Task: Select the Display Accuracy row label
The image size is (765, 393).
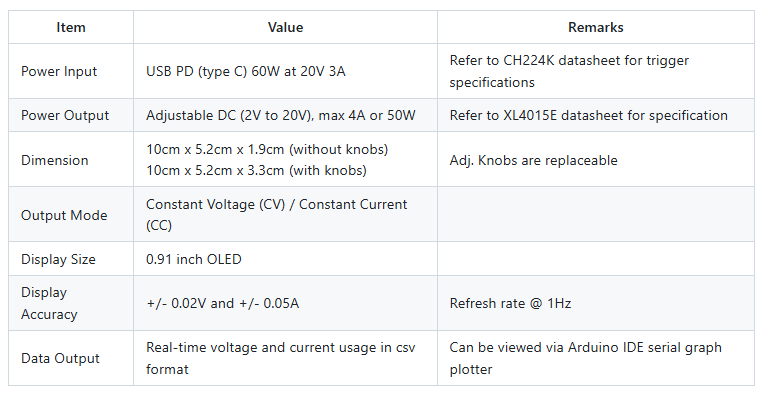Action: click(49, 303)
